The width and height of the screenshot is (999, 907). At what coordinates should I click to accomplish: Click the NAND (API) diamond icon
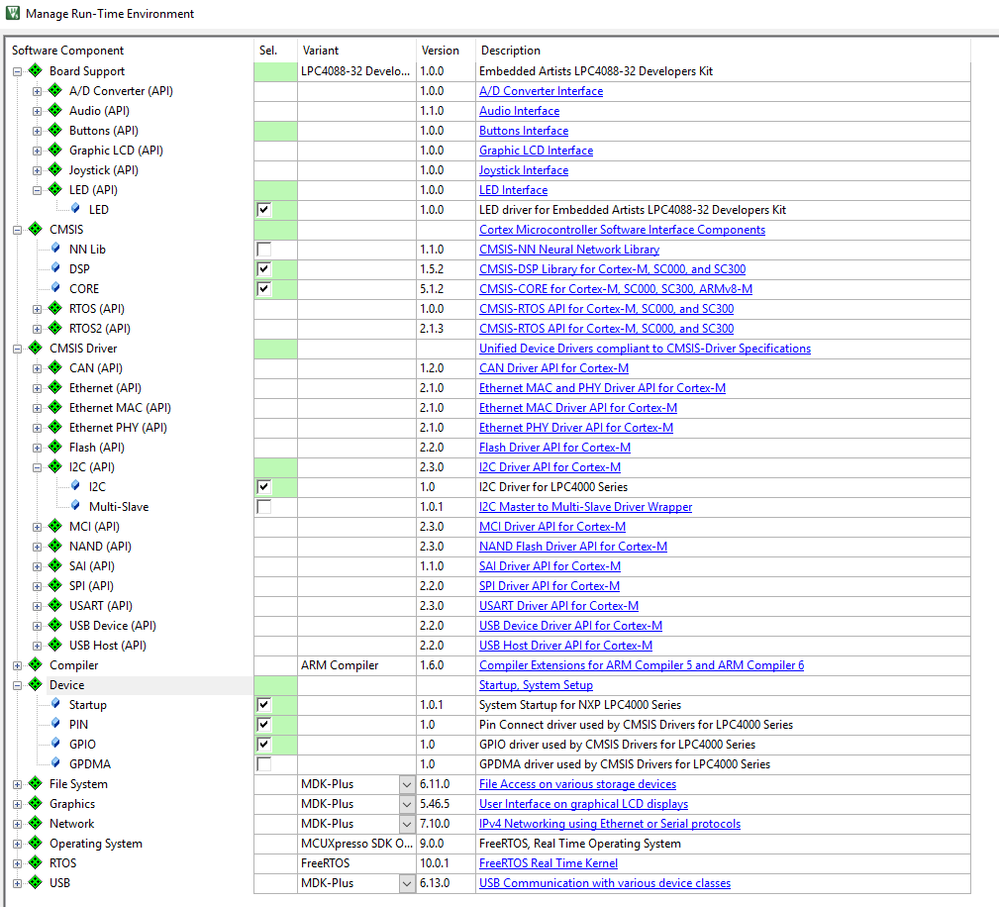(55, 546)
